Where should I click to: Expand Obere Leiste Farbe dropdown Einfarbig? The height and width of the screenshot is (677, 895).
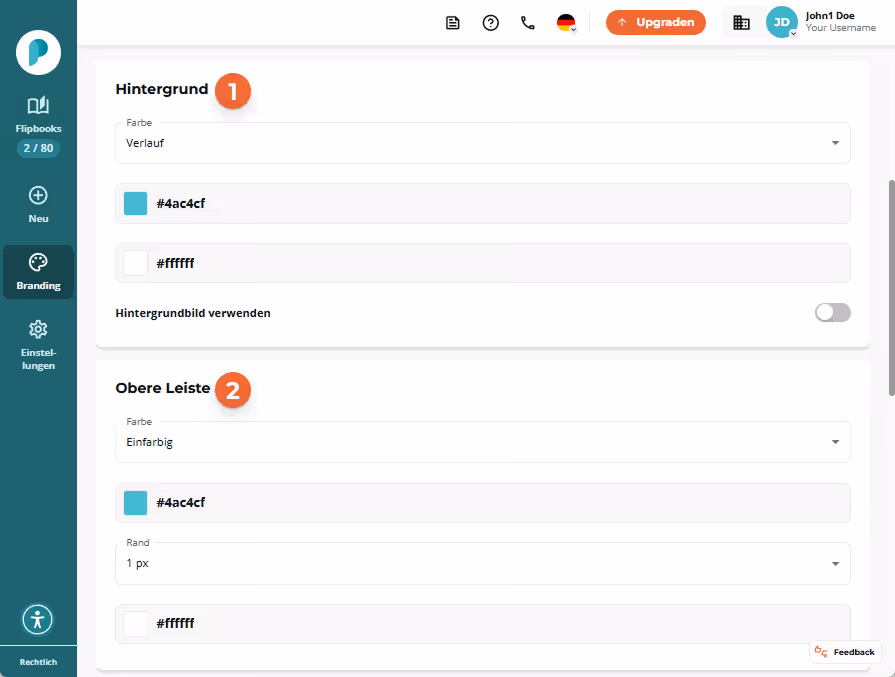tap(483, 442)
